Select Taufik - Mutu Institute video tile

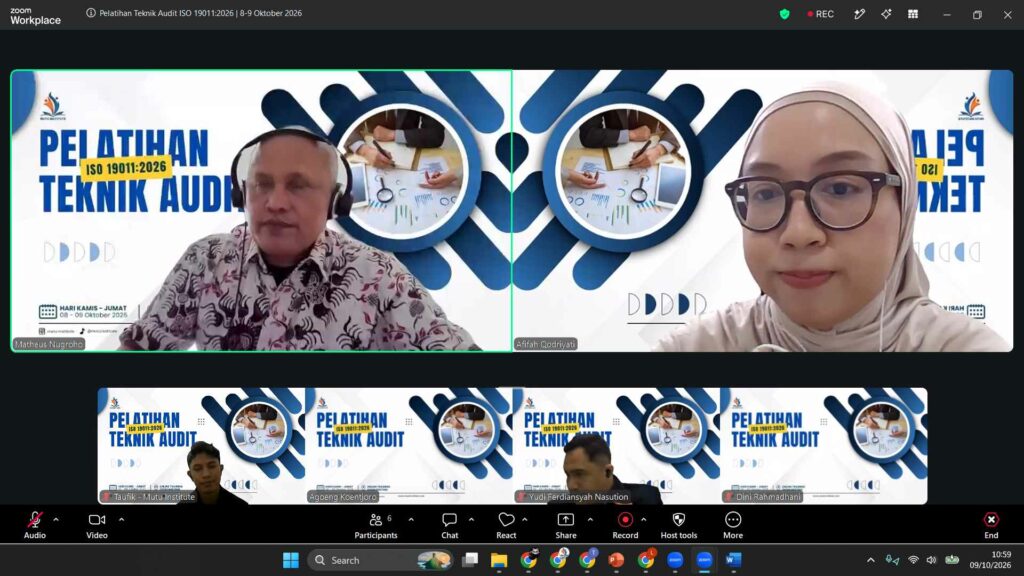click(201, 446)
